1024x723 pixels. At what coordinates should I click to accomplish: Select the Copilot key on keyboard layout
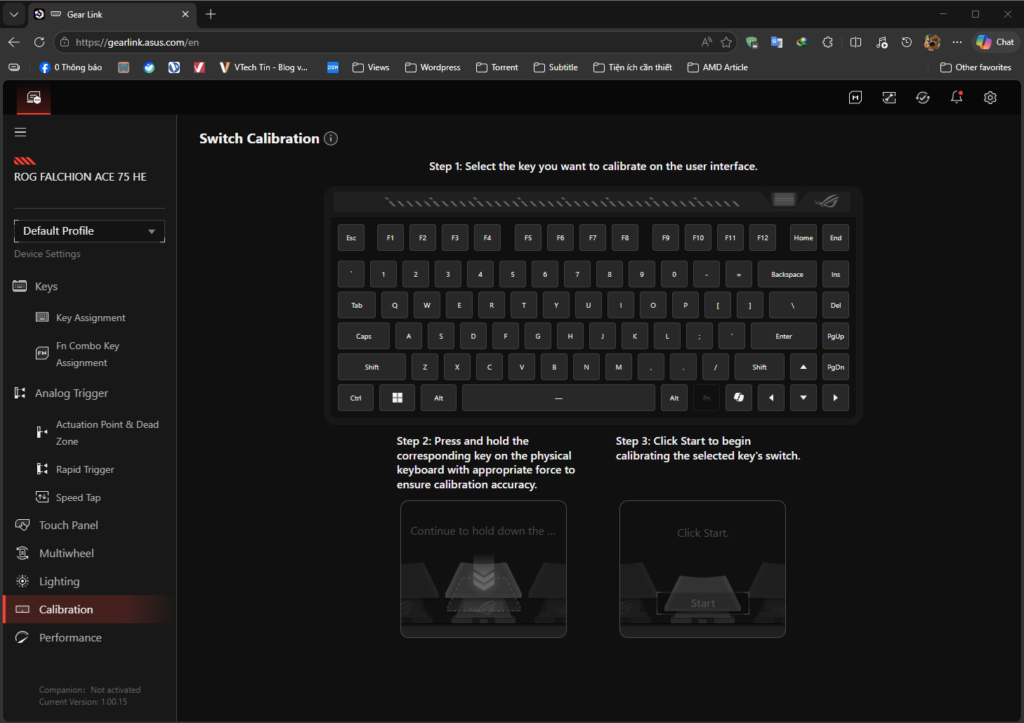tap(738, 398)
